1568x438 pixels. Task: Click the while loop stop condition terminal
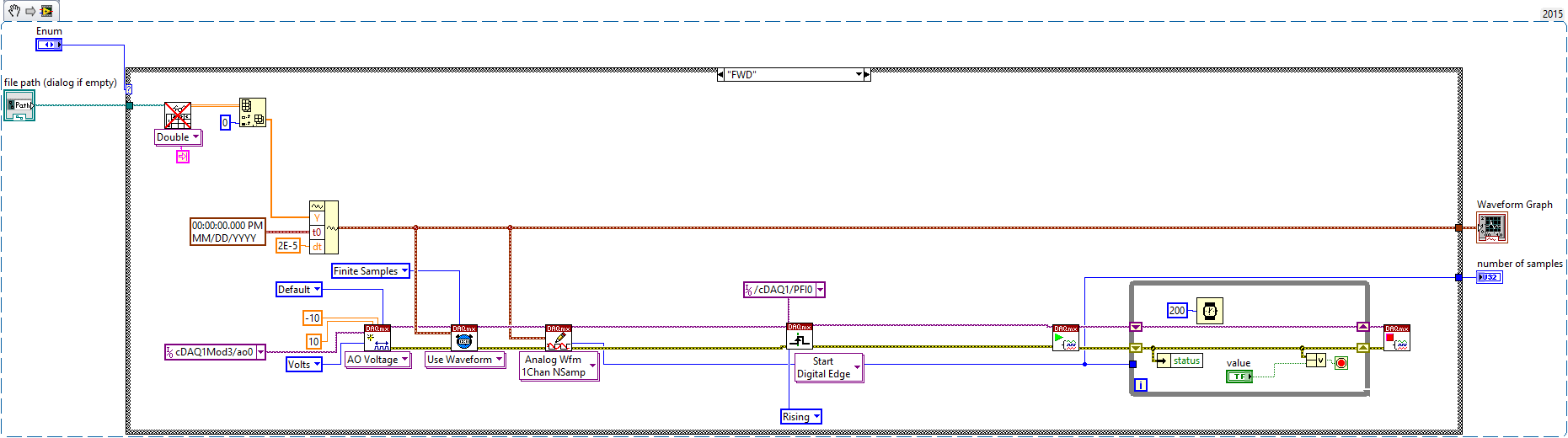click(1341, 363)
